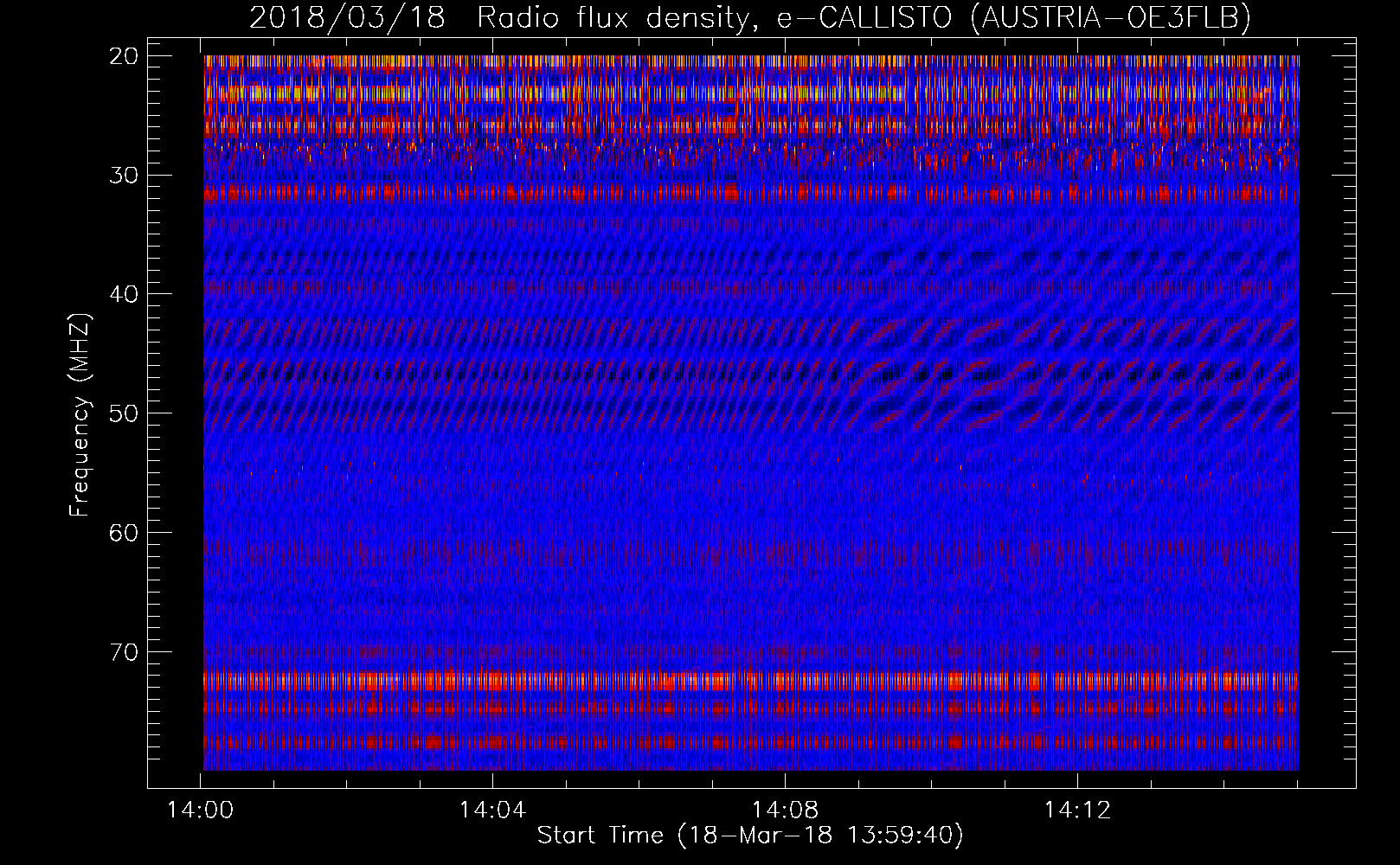1400x865 pixels.
Task: Click the 14:04 time tick label
Action: coord(492,811)
